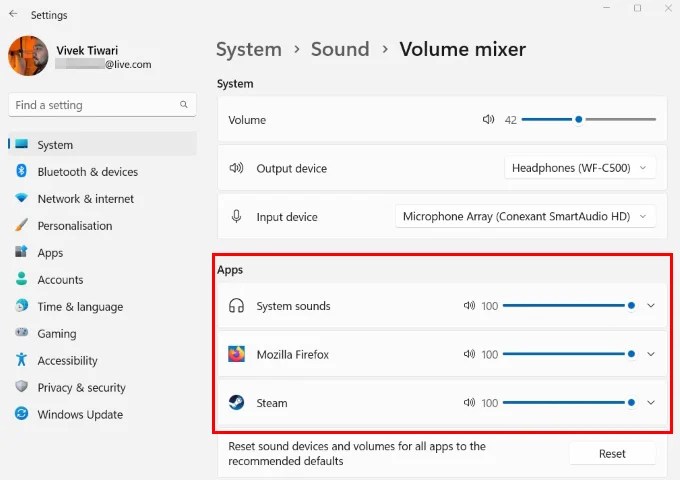
Task: Mute Mozilla Firefox via speaker icon
Action: coord(469,354)
